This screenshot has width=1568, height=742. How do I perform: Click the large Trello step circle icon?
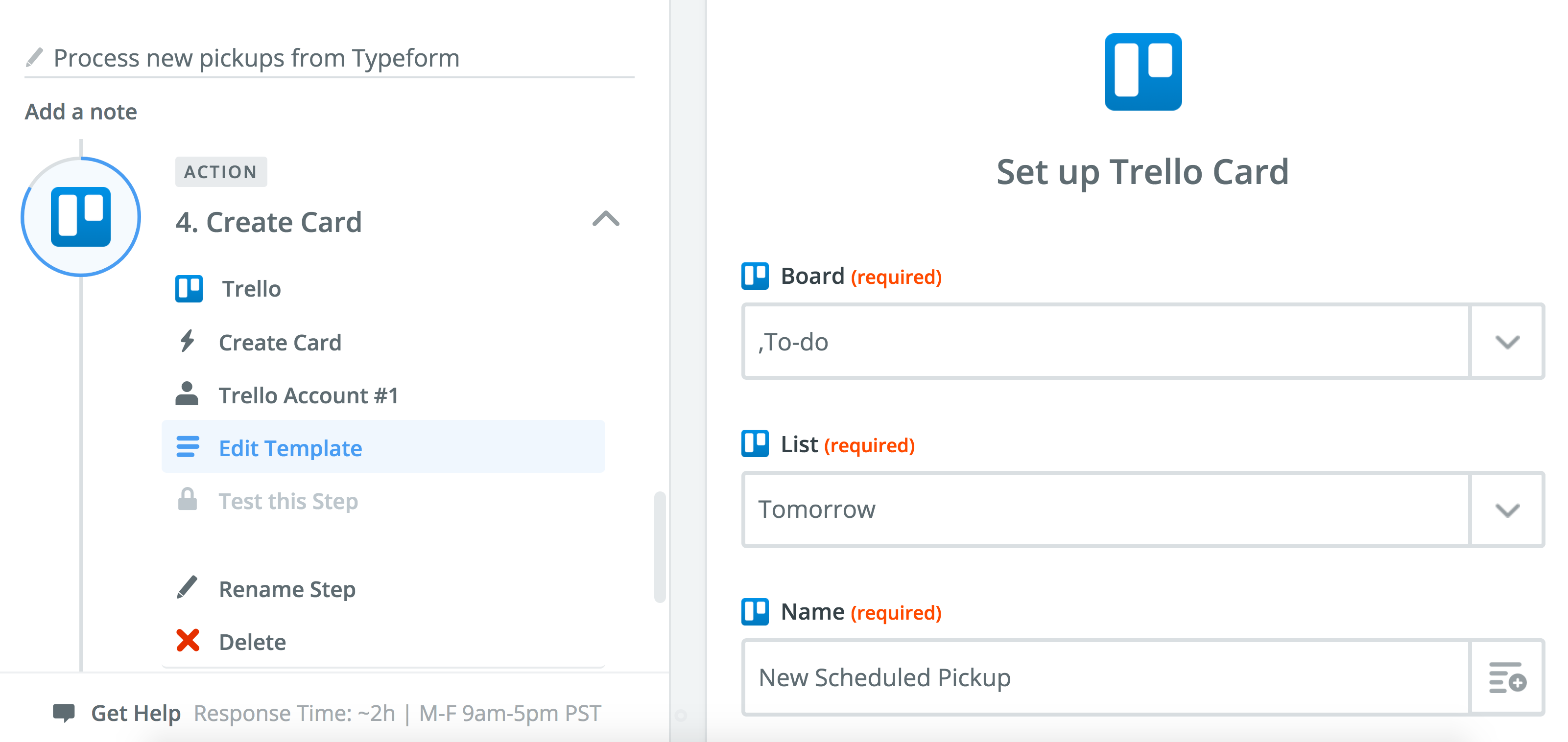tap(81, 217)
